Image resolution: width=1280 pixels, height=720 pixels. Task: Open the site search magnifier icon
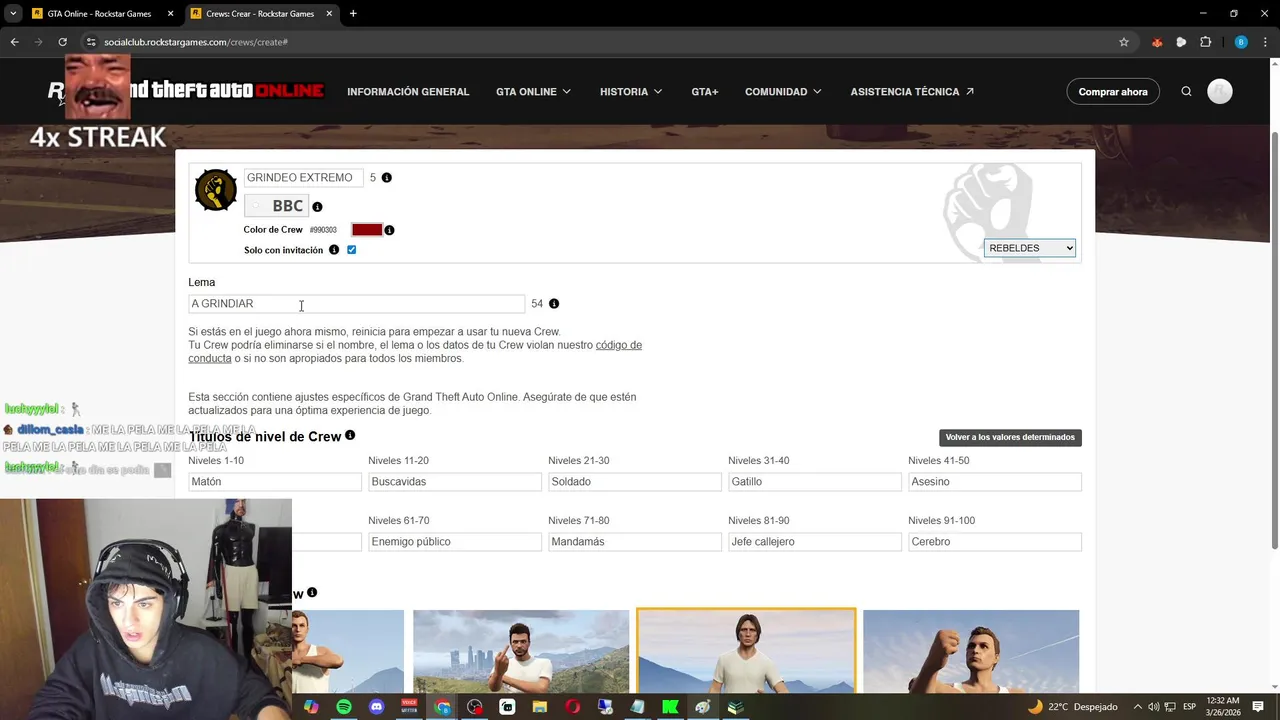coord(1186,91)
